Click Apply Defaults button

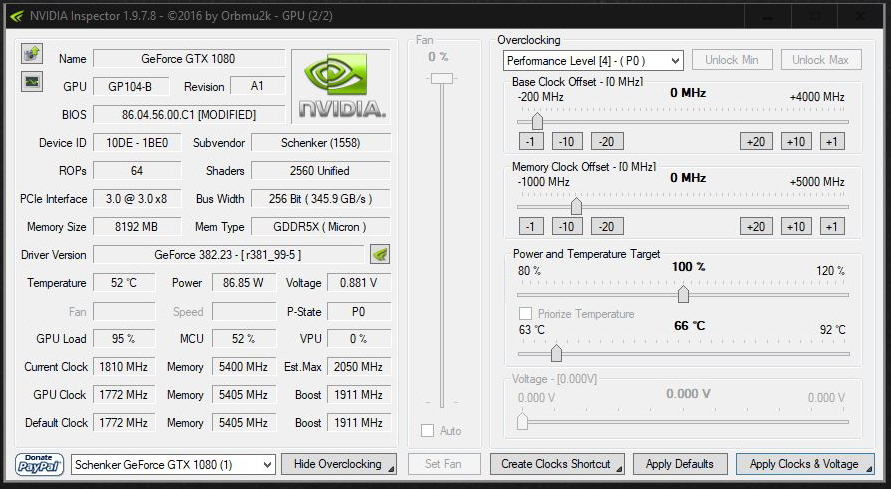point(680,464)
